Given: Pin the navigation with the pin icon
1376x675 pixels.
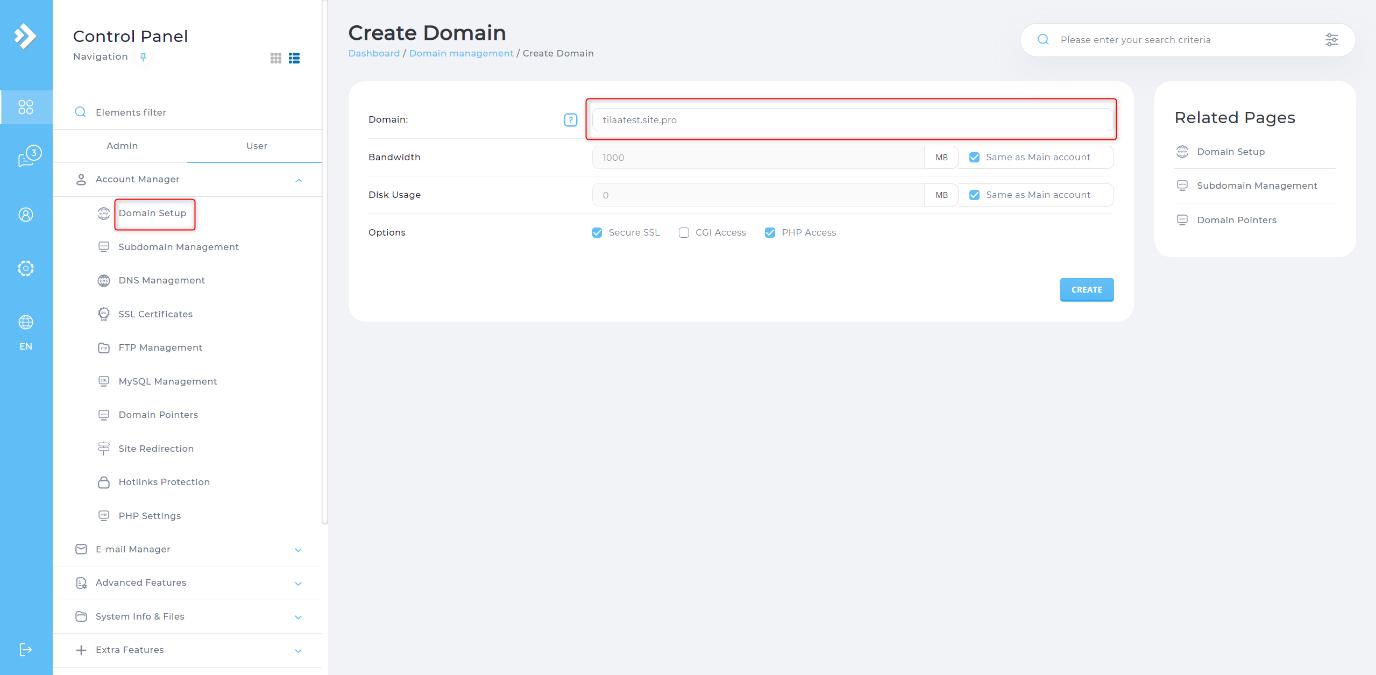Looking at the screenshot, I should [x=143, y=57].
